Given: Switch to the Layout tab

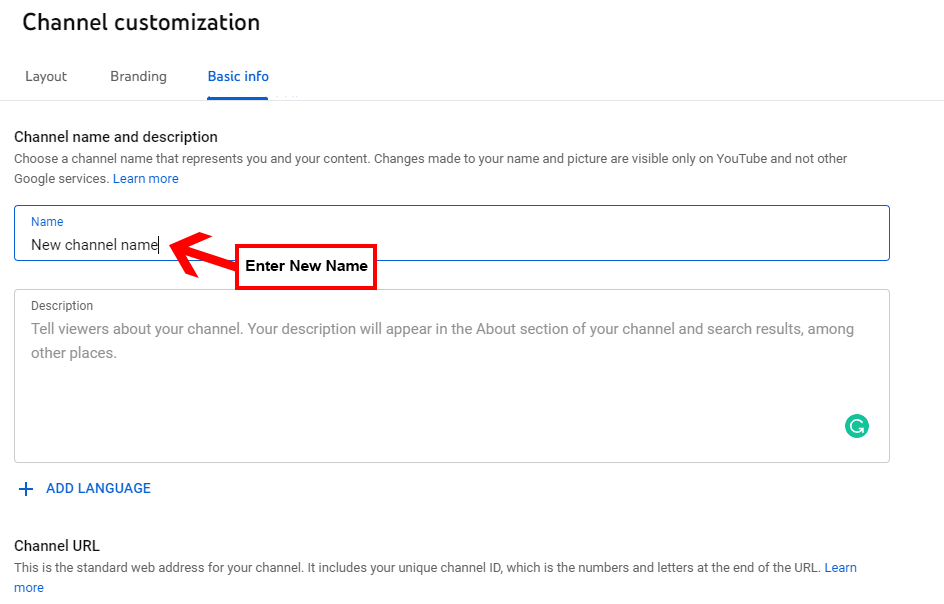Looking at the screenshot, I should [46, 76].
